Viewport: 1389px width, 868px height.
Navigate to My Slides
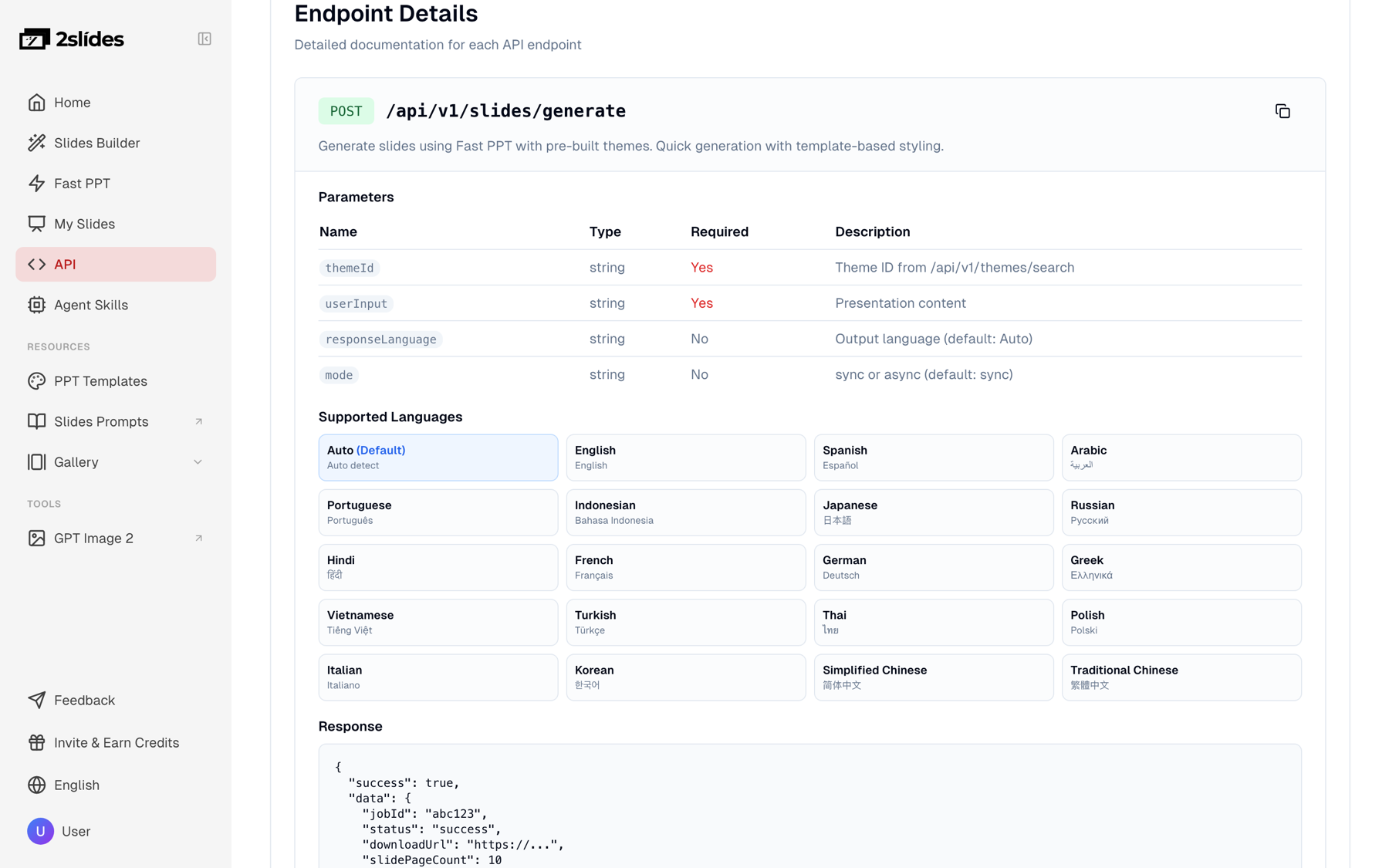(x=116, y=224)
